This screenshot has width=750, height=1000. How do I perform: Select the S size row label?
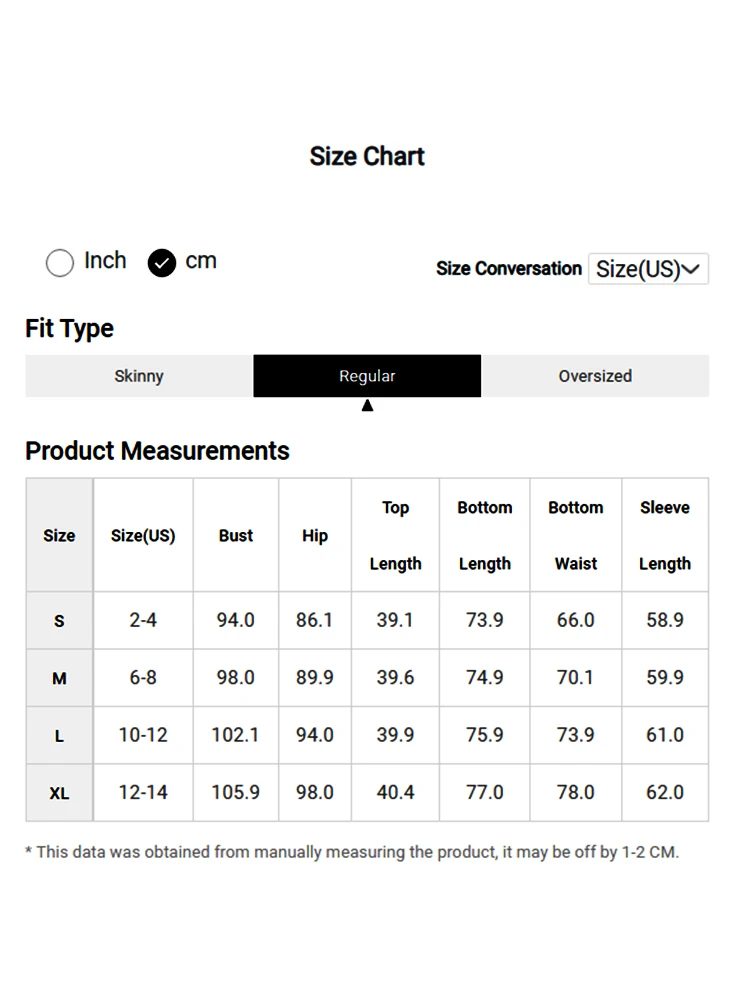59,621
